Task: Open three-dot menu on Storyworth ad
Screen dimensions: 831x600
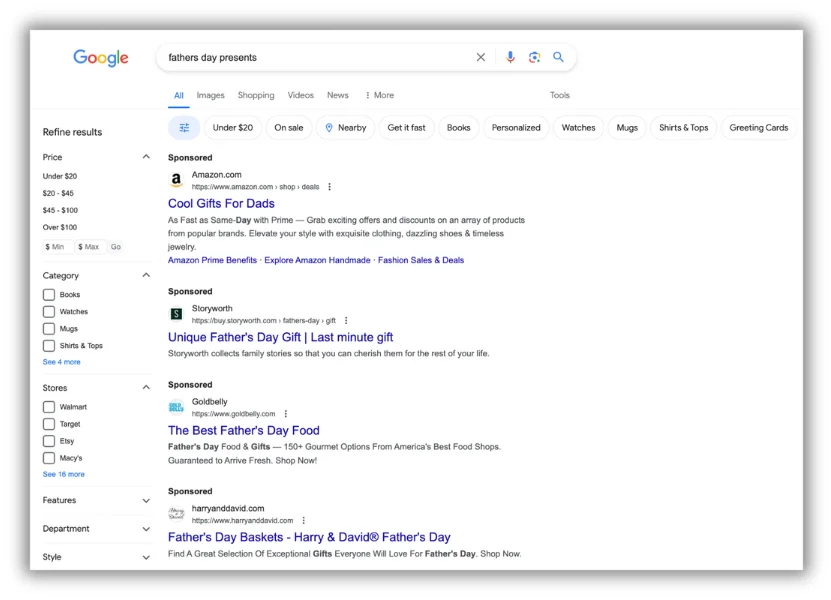Action: [x=346, y=320]
